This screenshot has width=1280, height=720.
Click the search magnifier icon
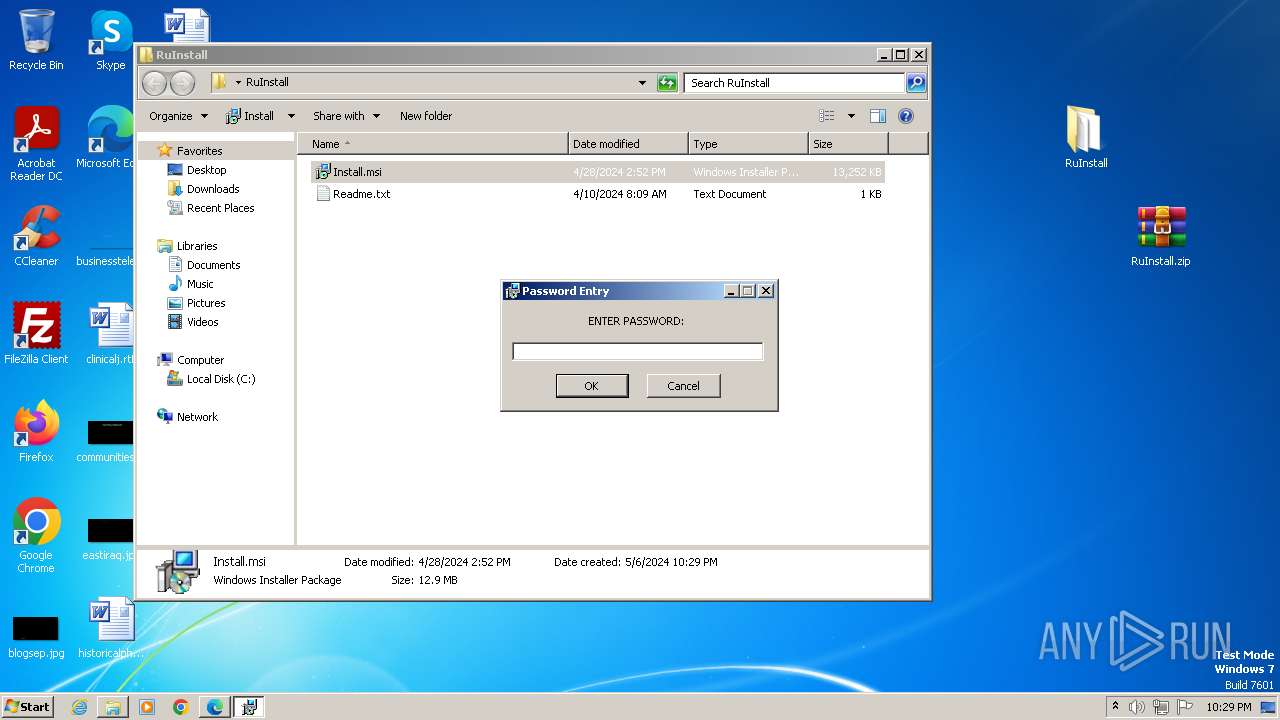pyautogui.click(x=915, y=83)
